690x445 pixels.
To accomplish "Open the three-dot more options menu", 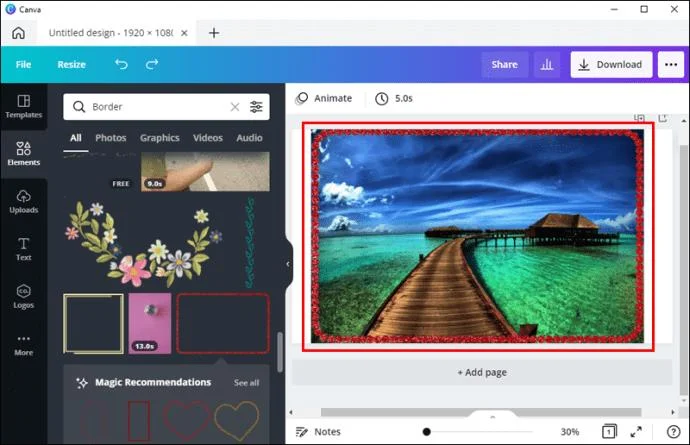I will (x=670, y=65).
